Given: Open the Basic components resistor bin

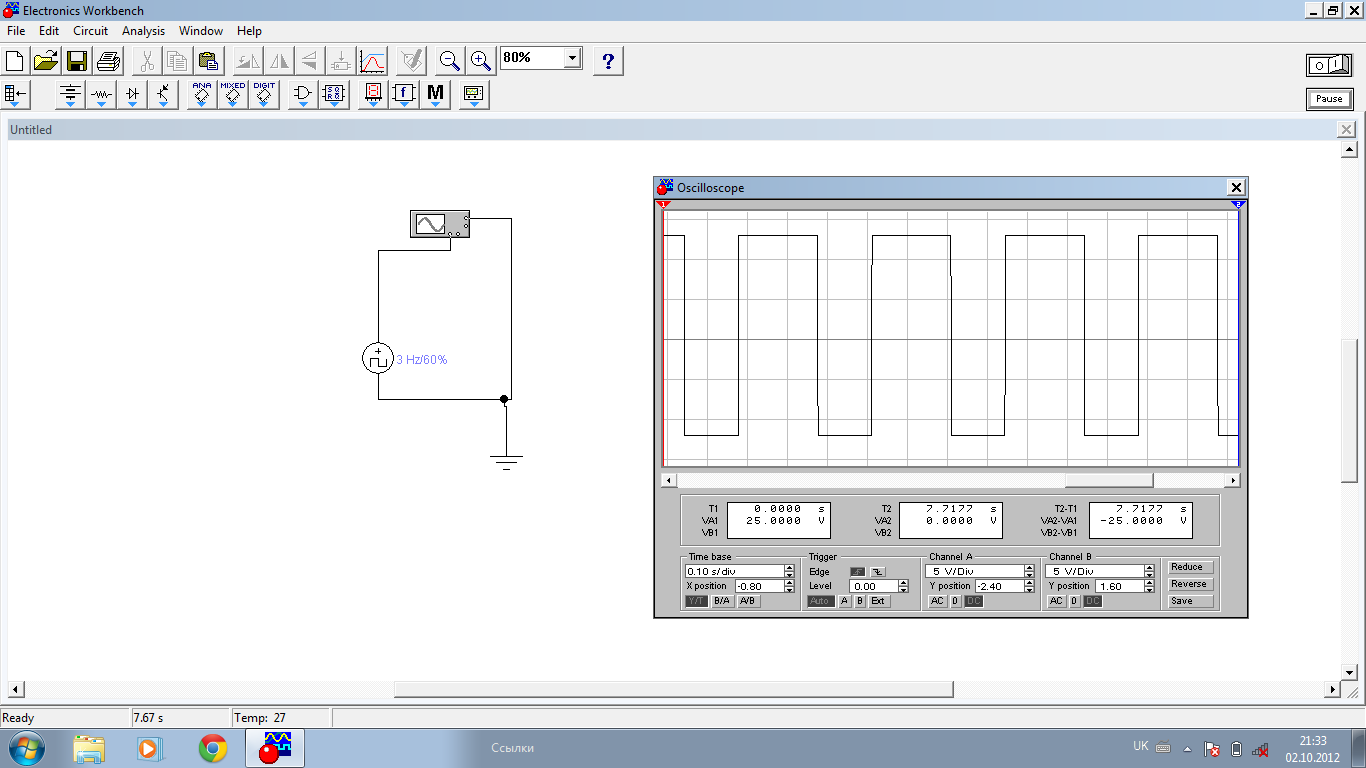Looking at the screenshot, I should click(x=101, y=96).
